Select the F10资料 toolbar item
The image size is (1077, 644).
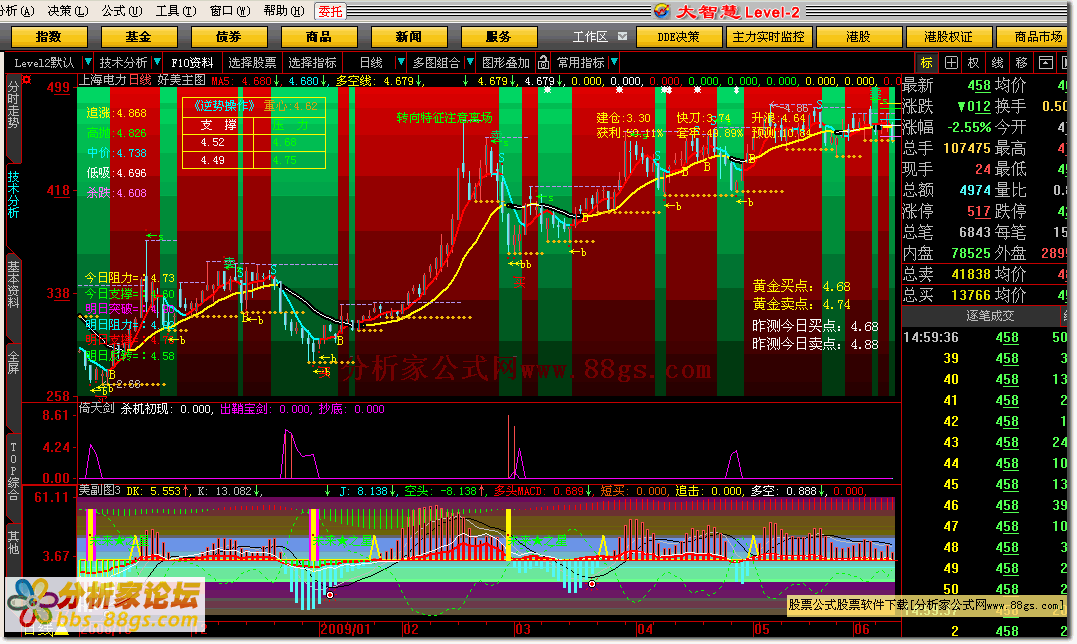192,62
